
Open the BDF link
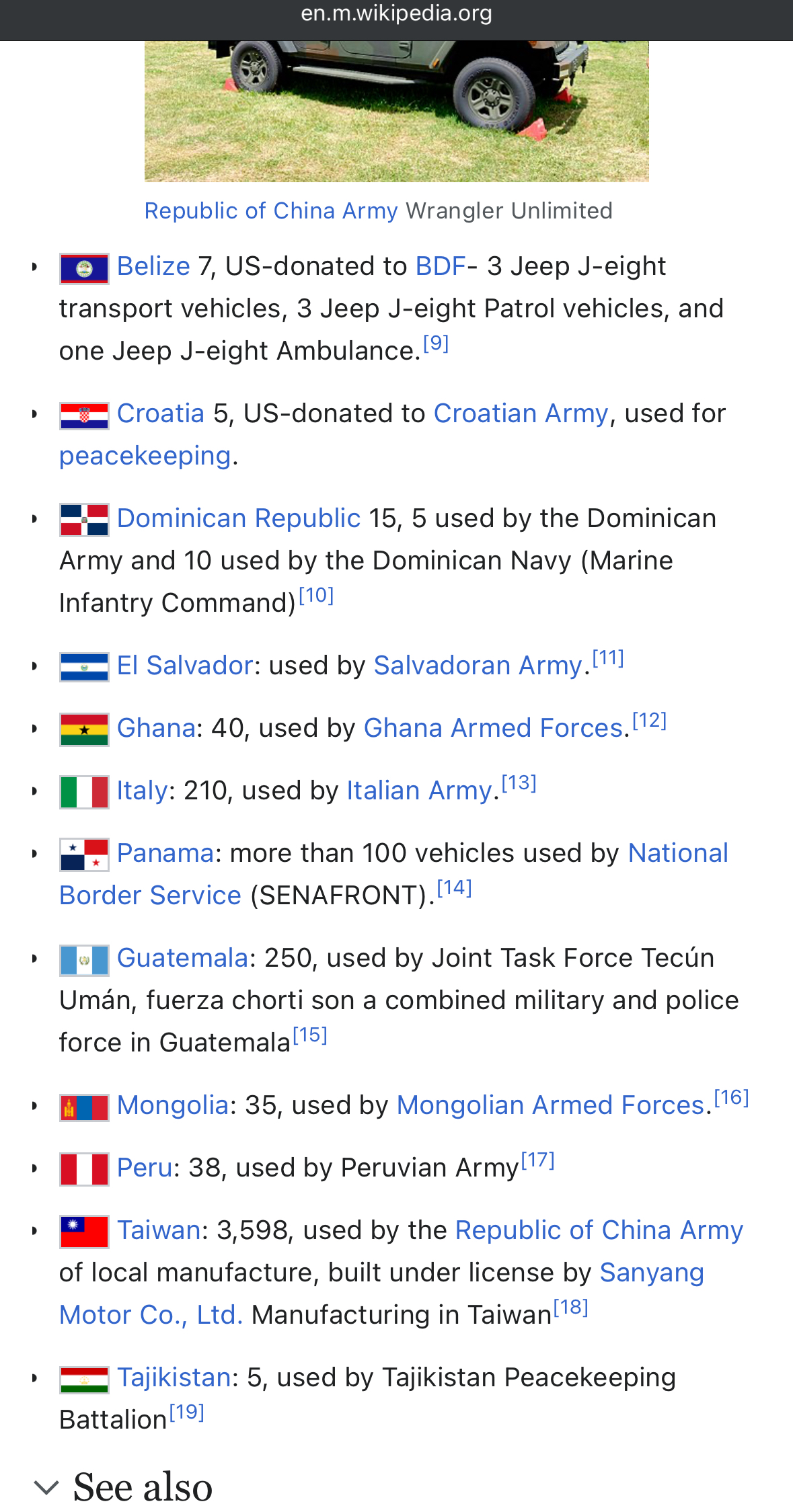click(441, 267)
